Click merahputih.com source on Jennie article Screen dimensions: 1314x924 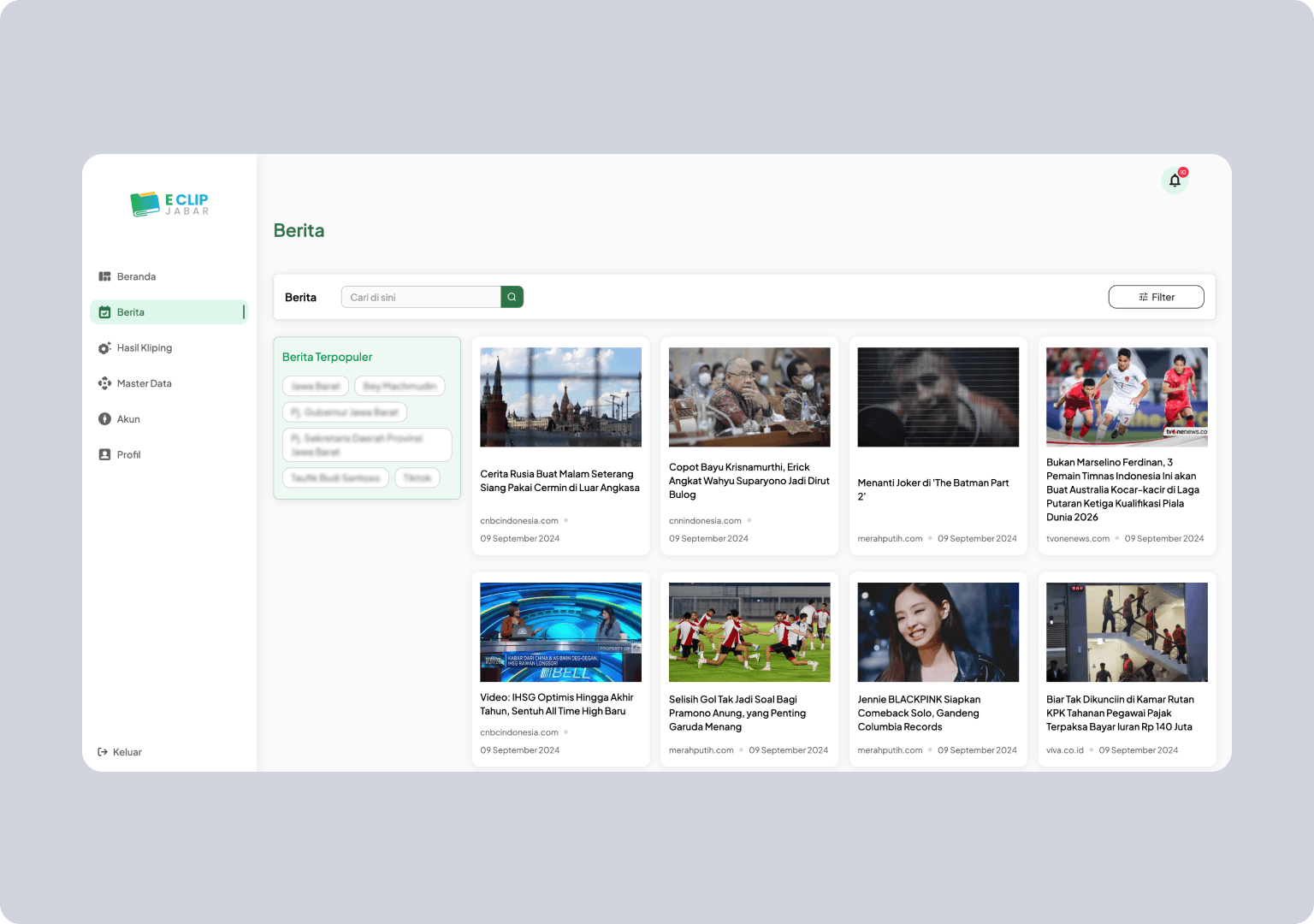click(x=890, y=750)
